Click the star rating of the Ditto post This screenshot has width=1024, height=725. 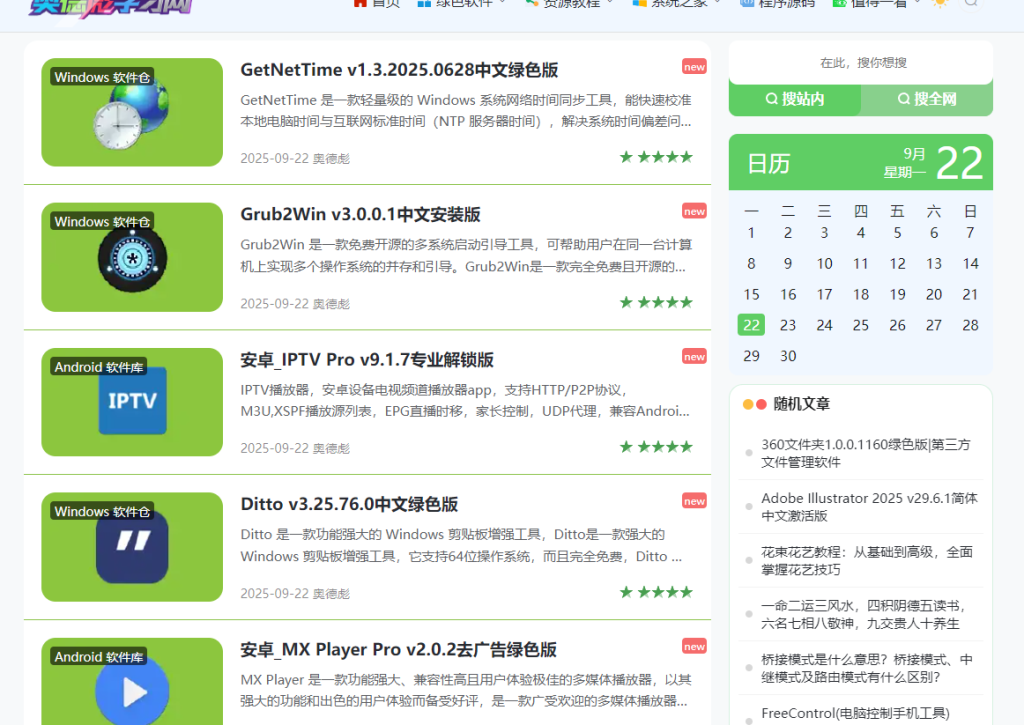point(656,592)
